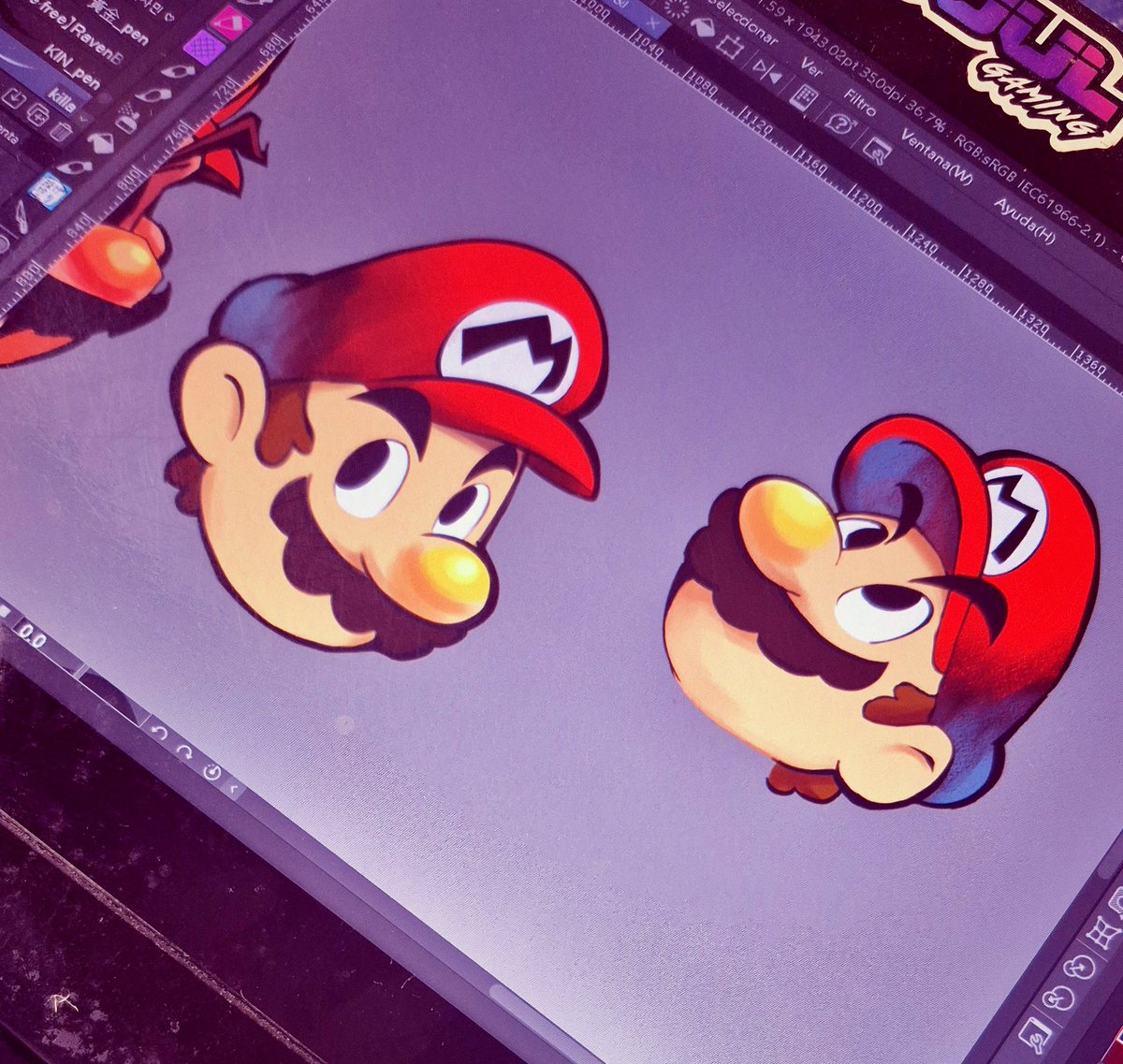This screenshot has width=1123, height=1064.
Task: Click the grid square icon at lower right
Action: click(1103, 934)
